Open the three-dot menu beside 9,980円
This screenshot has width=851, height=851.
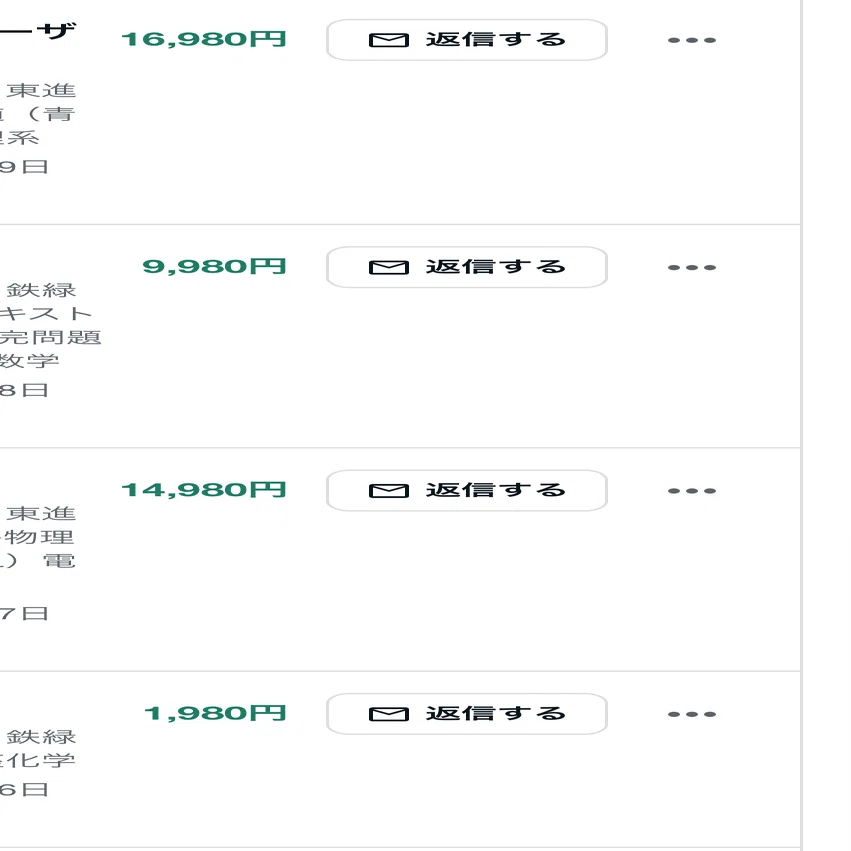pyautogui.click(x=691, y=268)
